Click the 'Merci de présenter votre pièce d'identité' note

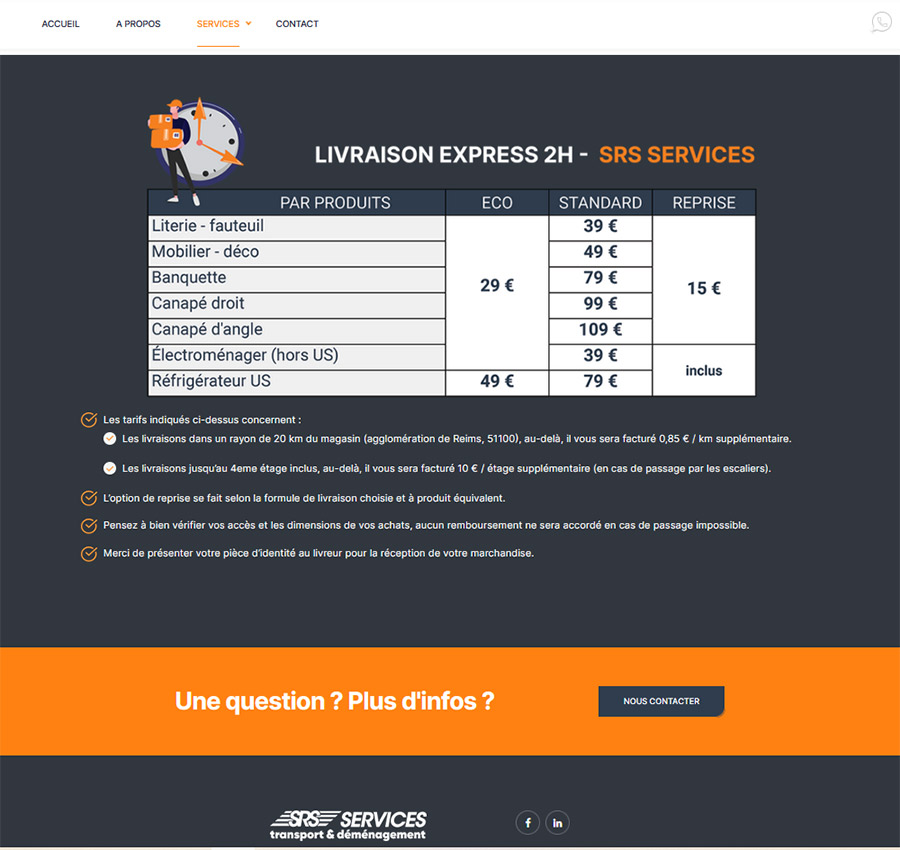319,553
